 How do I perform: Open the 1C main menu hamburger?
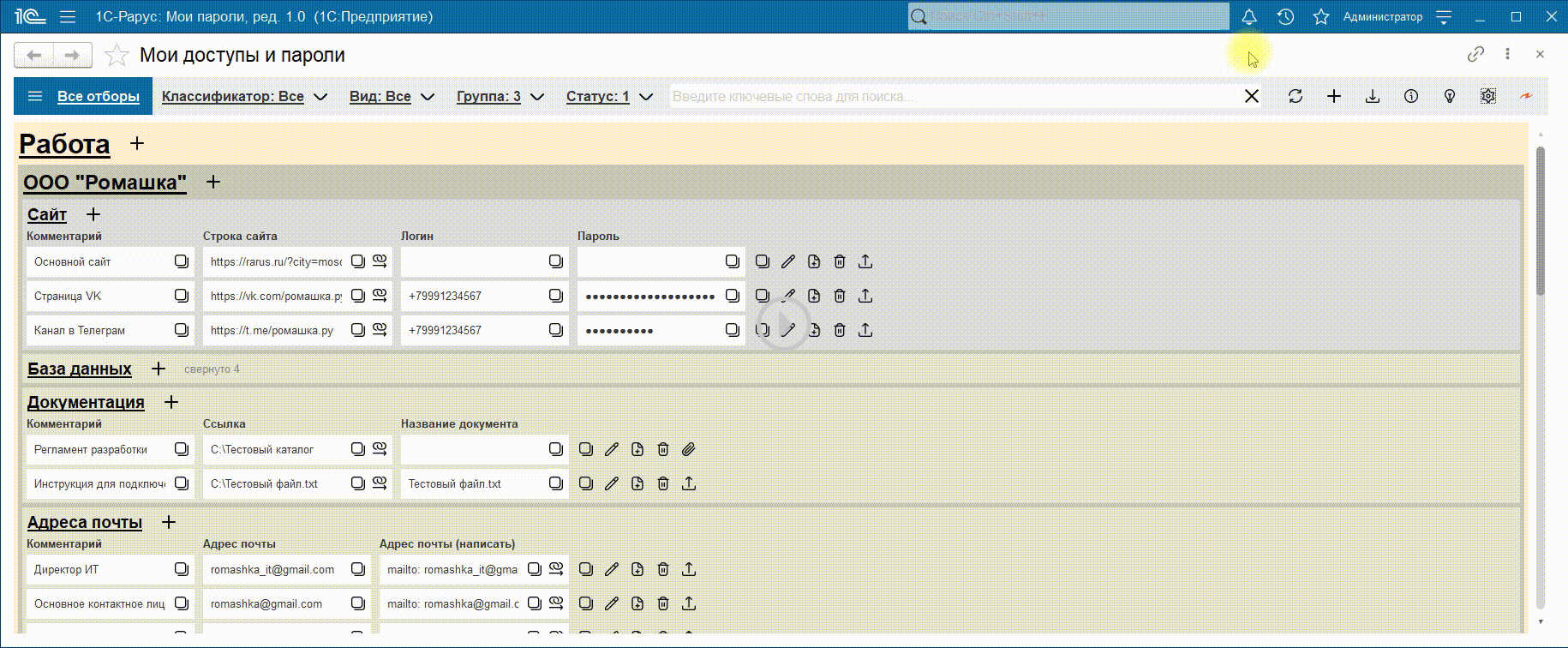68,16
